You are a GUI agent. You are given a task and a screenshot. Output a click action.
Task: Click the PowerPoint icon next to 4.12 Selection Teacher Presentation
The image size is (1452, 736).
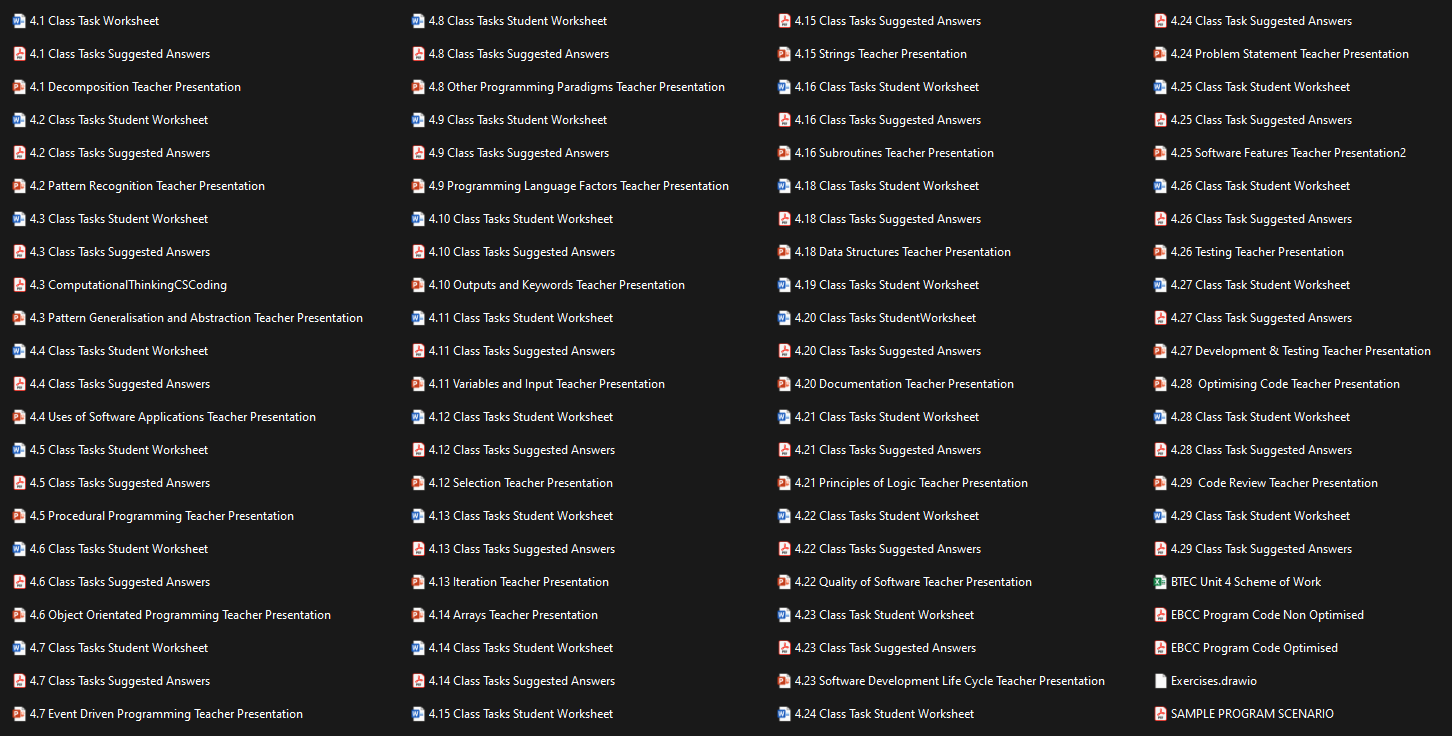click(418, 482)
